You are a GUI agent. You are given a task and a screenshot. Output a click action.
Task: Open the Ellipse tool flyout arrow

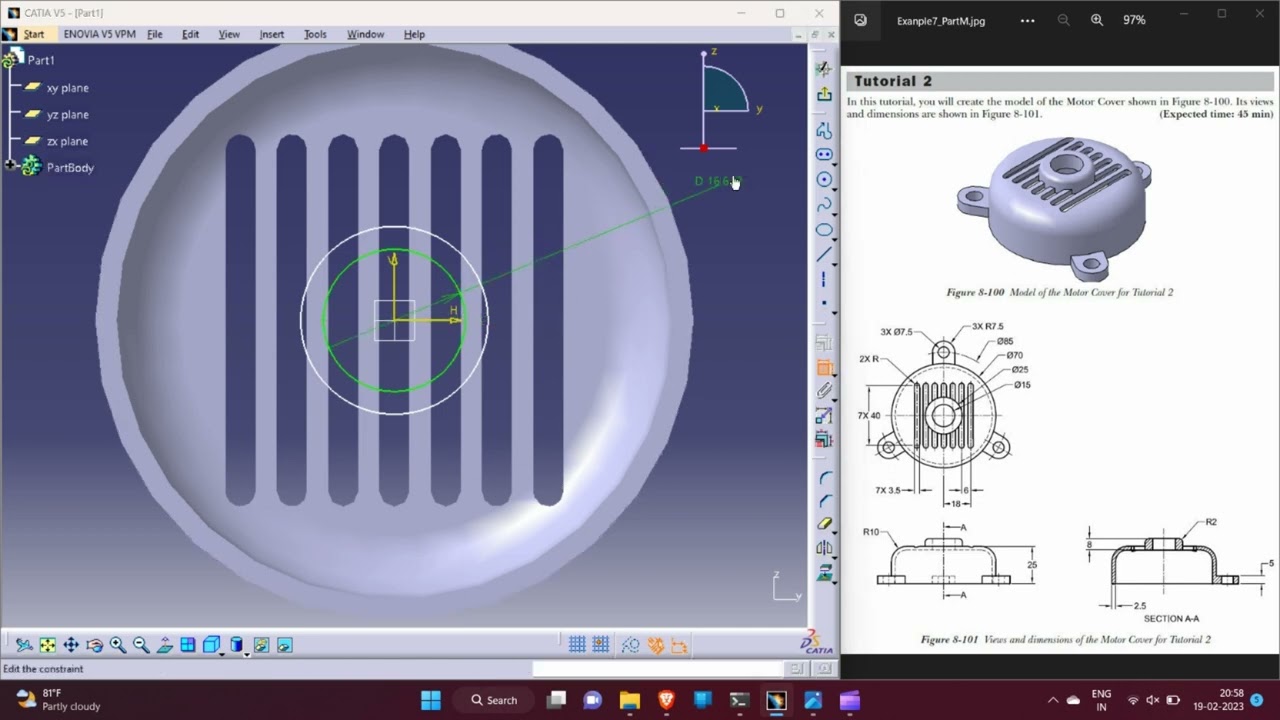point(835,238)
